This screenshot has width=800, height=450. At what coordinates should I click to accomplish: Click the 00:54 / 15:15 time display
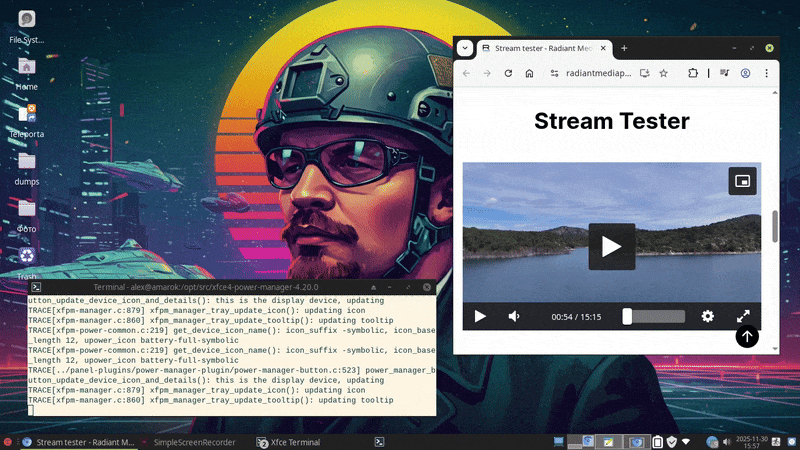tap(576, 317)
